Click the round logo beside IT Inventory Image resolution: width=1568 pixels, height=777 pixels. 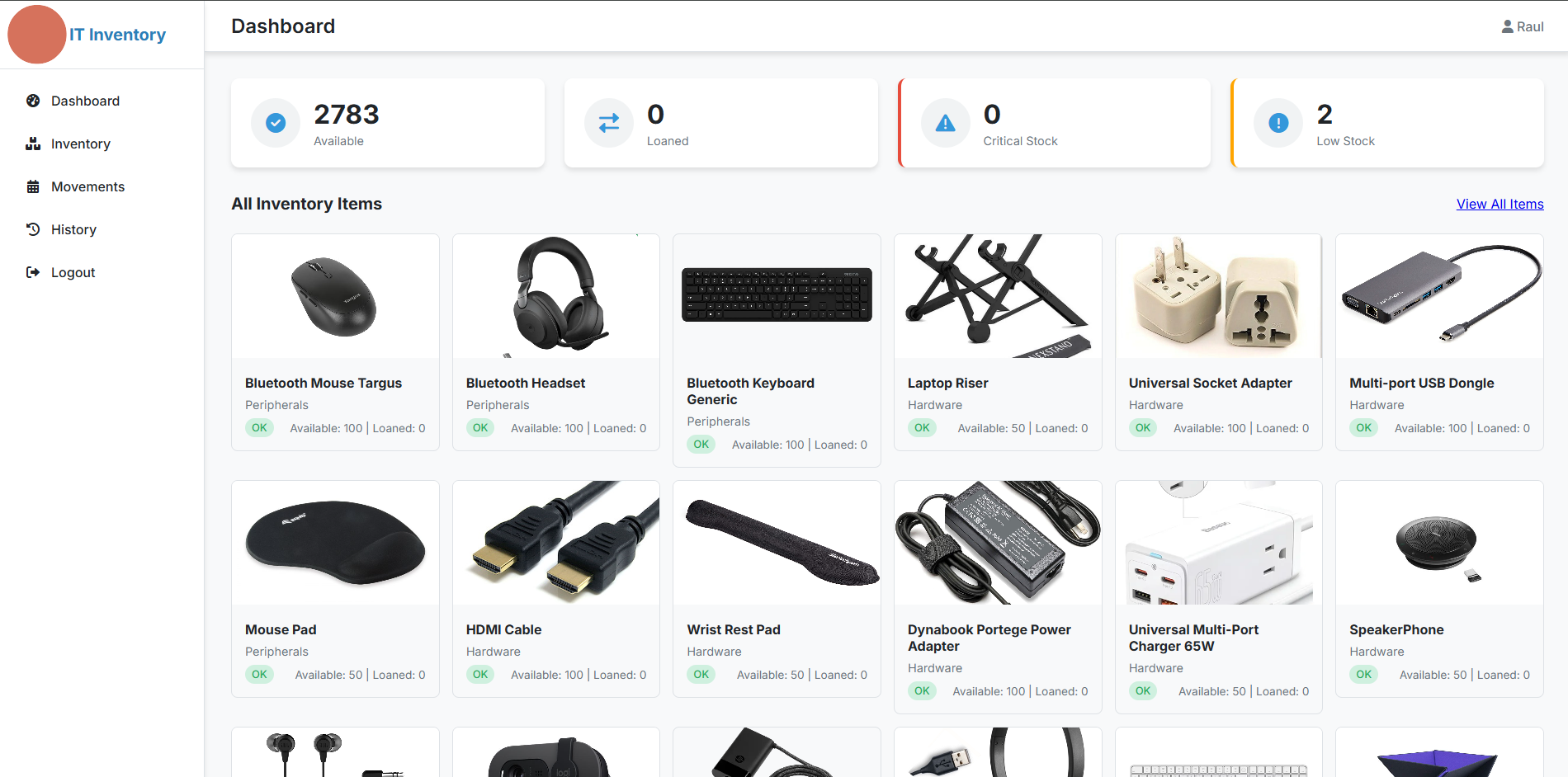pos(37,35)
